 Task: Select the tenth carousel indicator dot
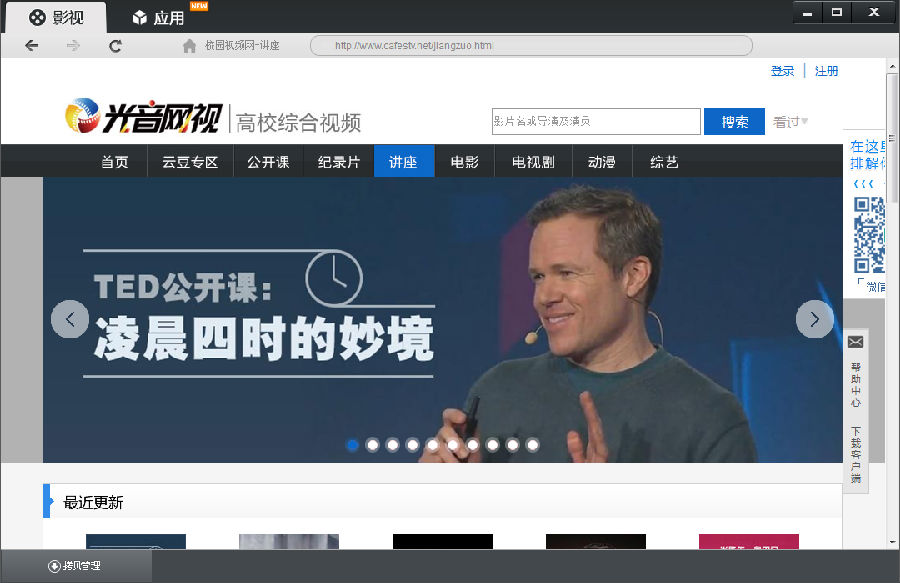click(x=533, y=445)
